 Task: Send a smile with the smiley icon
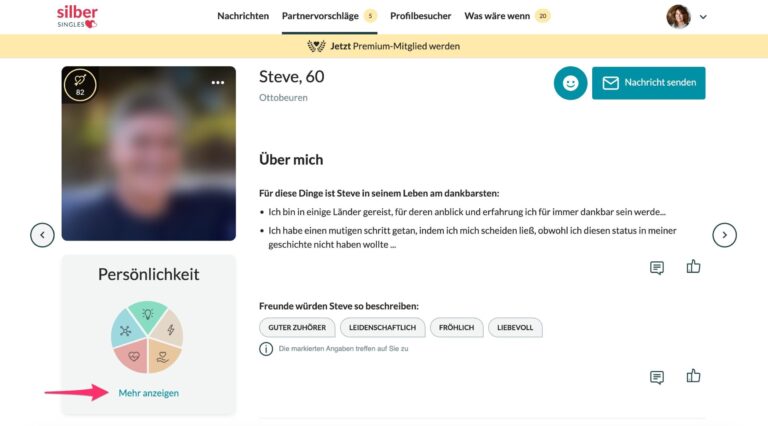point(570,83)
